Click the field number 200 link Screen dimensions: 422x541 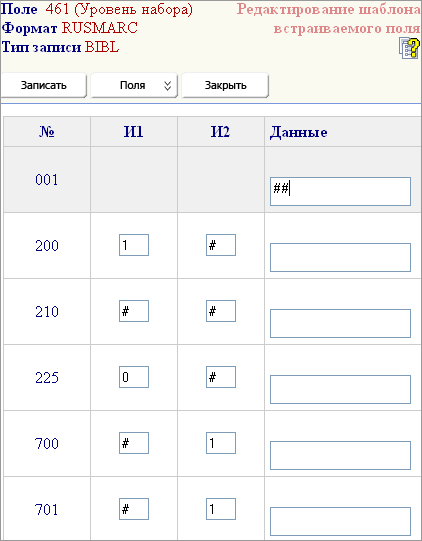[x=47, y=246]
